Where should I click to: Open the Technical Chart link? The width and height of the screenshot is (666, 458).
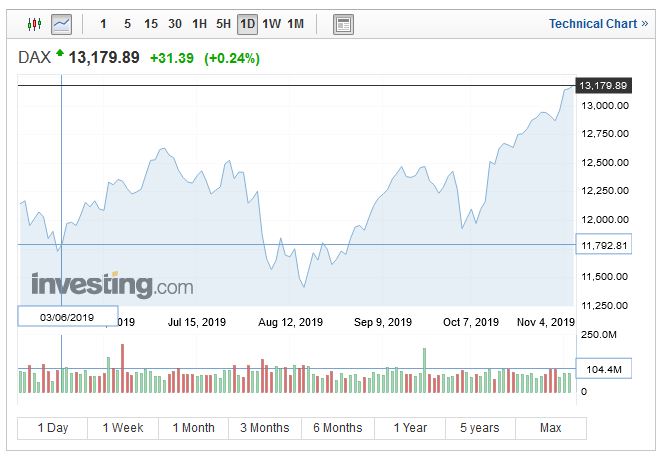click(x=598, y=24)
